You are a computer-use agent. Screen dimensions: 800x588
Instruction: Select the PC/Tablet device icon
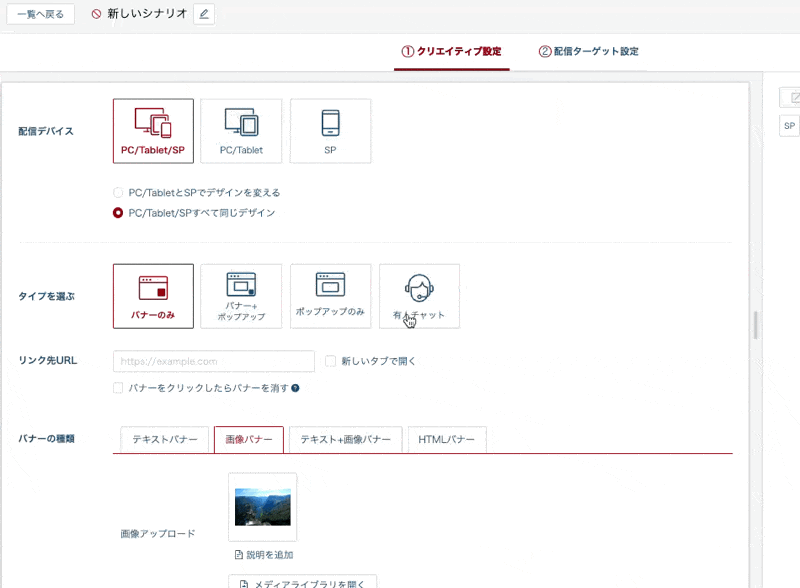(x=241, y=123)
